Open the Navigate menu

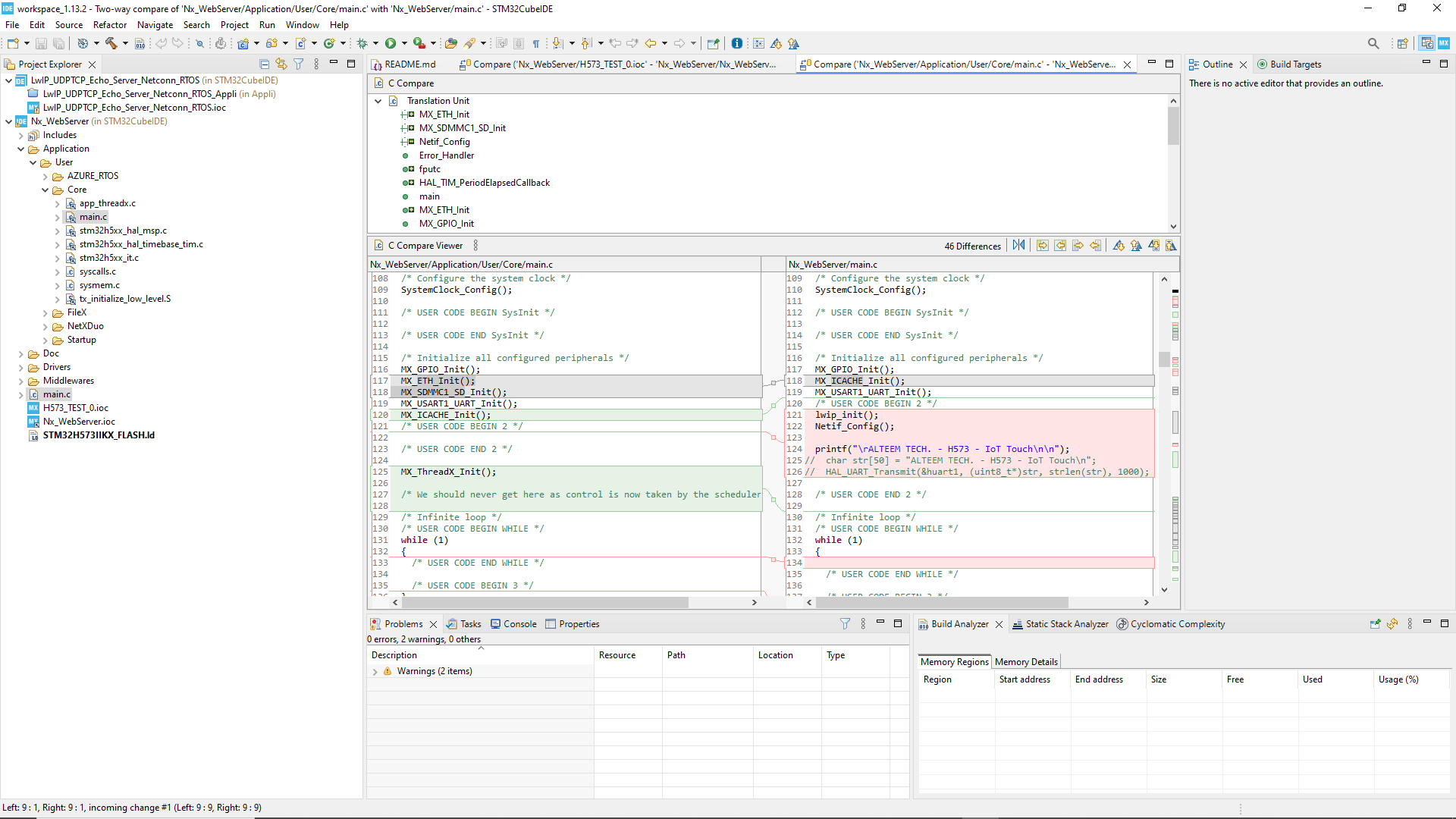pos(155,24)
